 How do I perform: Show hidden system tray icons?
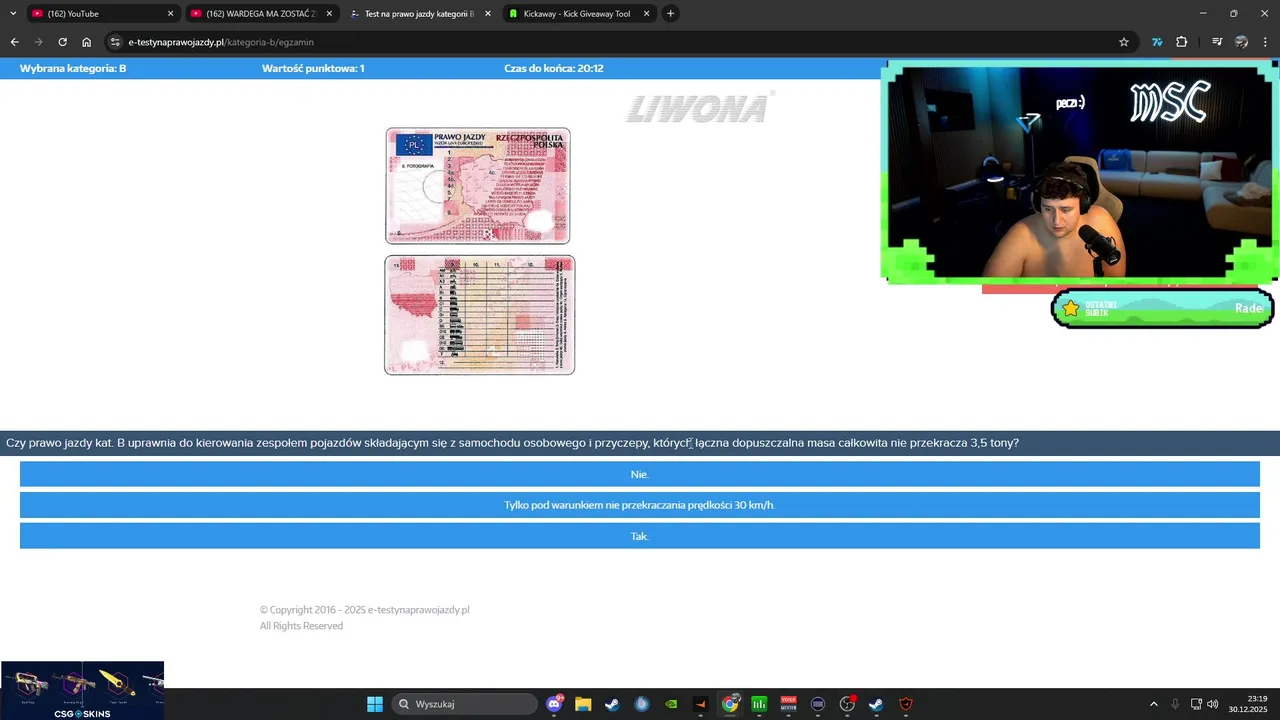click(1153, 704)
